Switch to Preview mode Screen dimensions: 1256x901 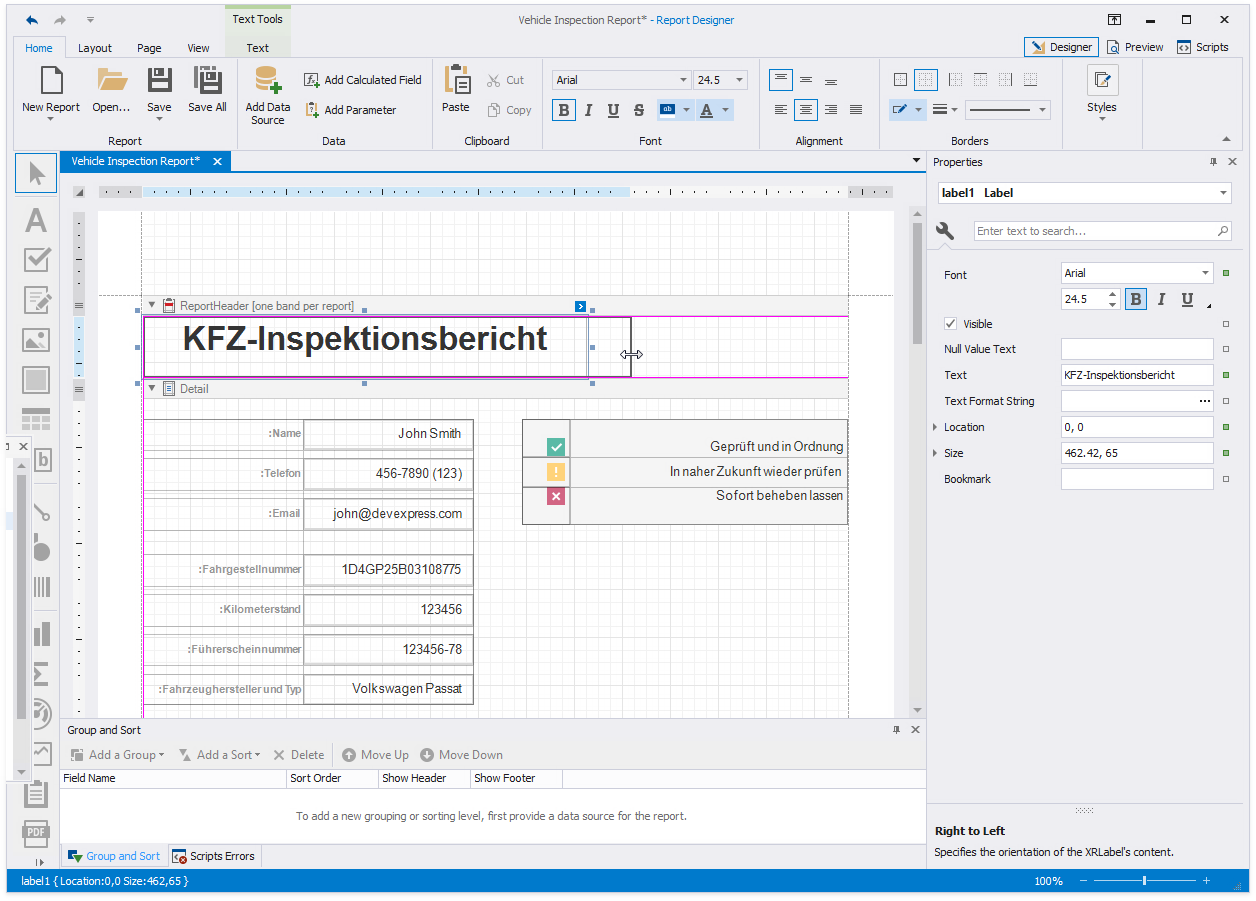(x=1135, y=47)
